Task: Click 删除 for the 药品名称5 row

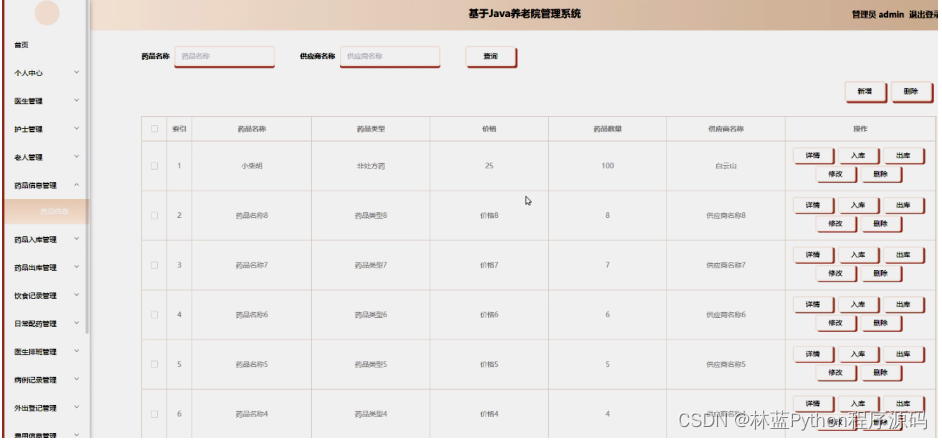Action: [x=881, y=373]
